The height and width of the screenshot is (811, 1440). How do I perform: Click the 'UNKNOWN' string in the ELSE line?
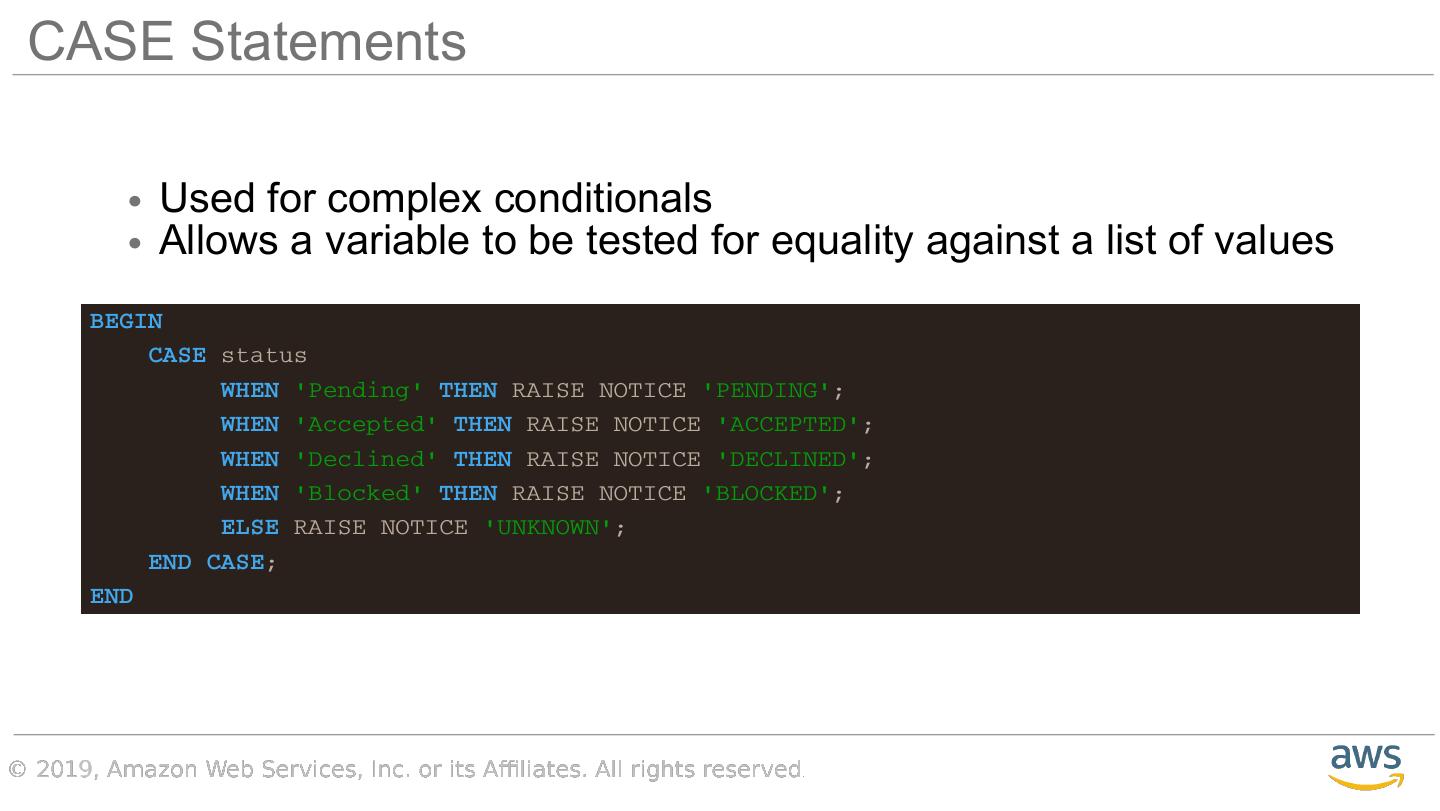click(547, 528)
